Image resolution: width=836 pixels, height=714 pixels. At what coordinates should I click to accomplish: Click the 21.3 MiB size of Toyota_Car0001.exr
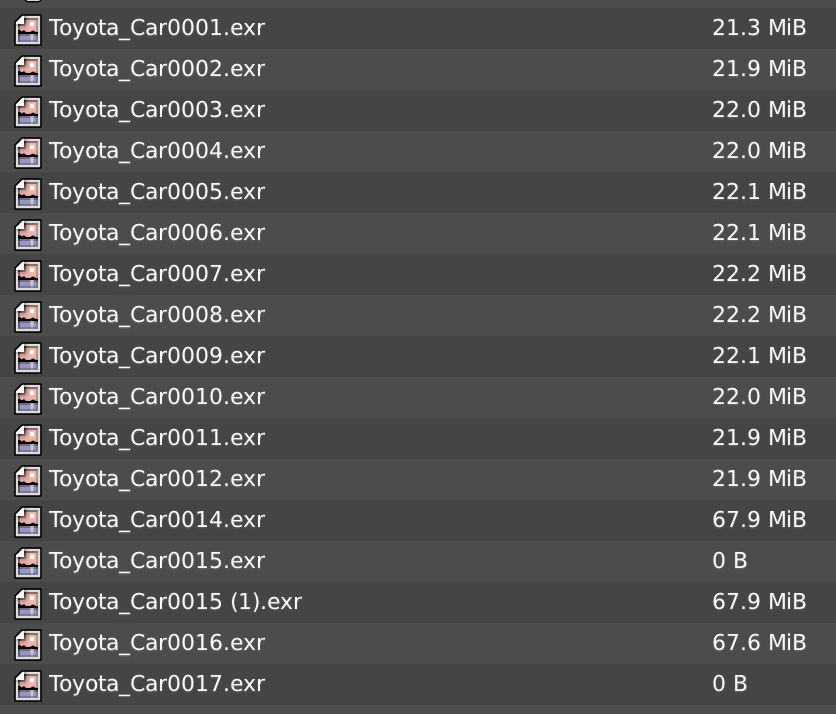759,28
